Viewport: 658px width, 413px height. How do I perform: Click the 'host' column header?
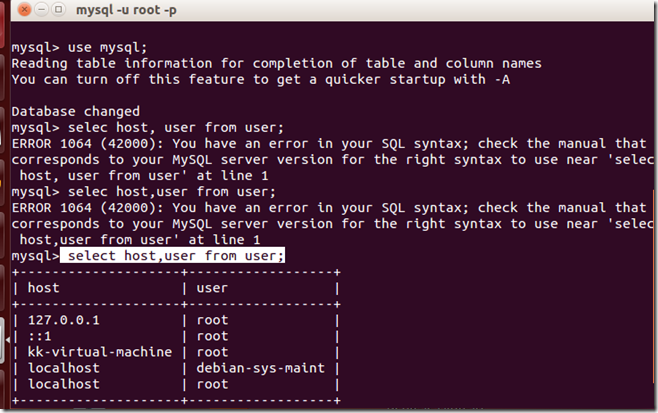44,288
